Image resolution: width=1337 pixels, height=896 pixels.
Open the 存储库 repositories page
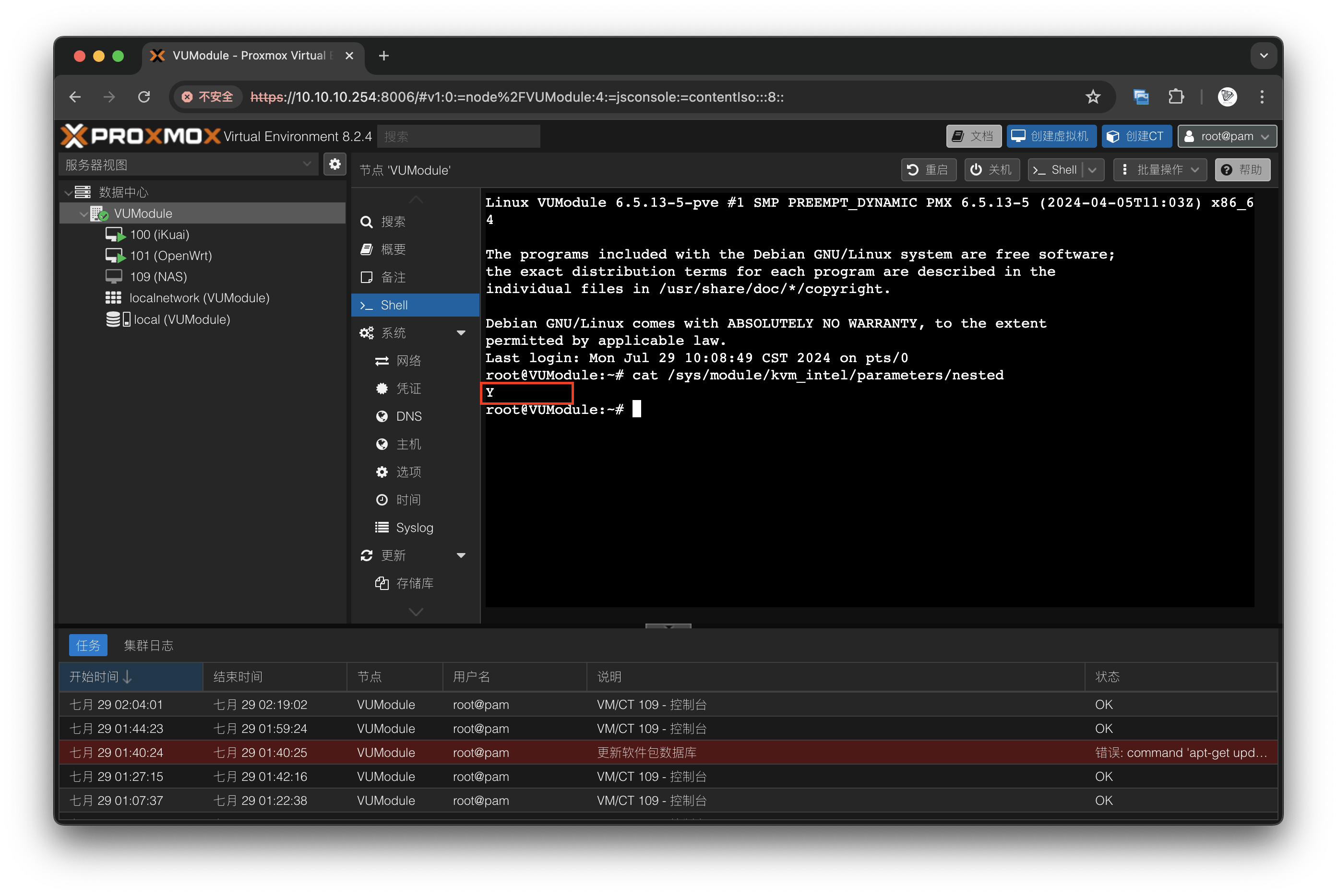click(x=415, y=583)
